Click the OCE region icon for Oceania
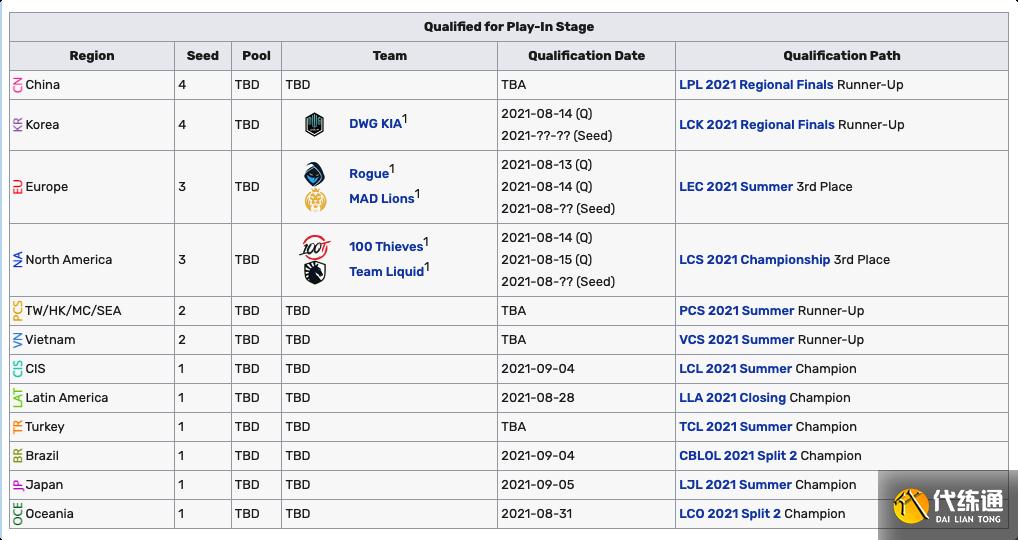1018x540 pixels. coord(18,514)
